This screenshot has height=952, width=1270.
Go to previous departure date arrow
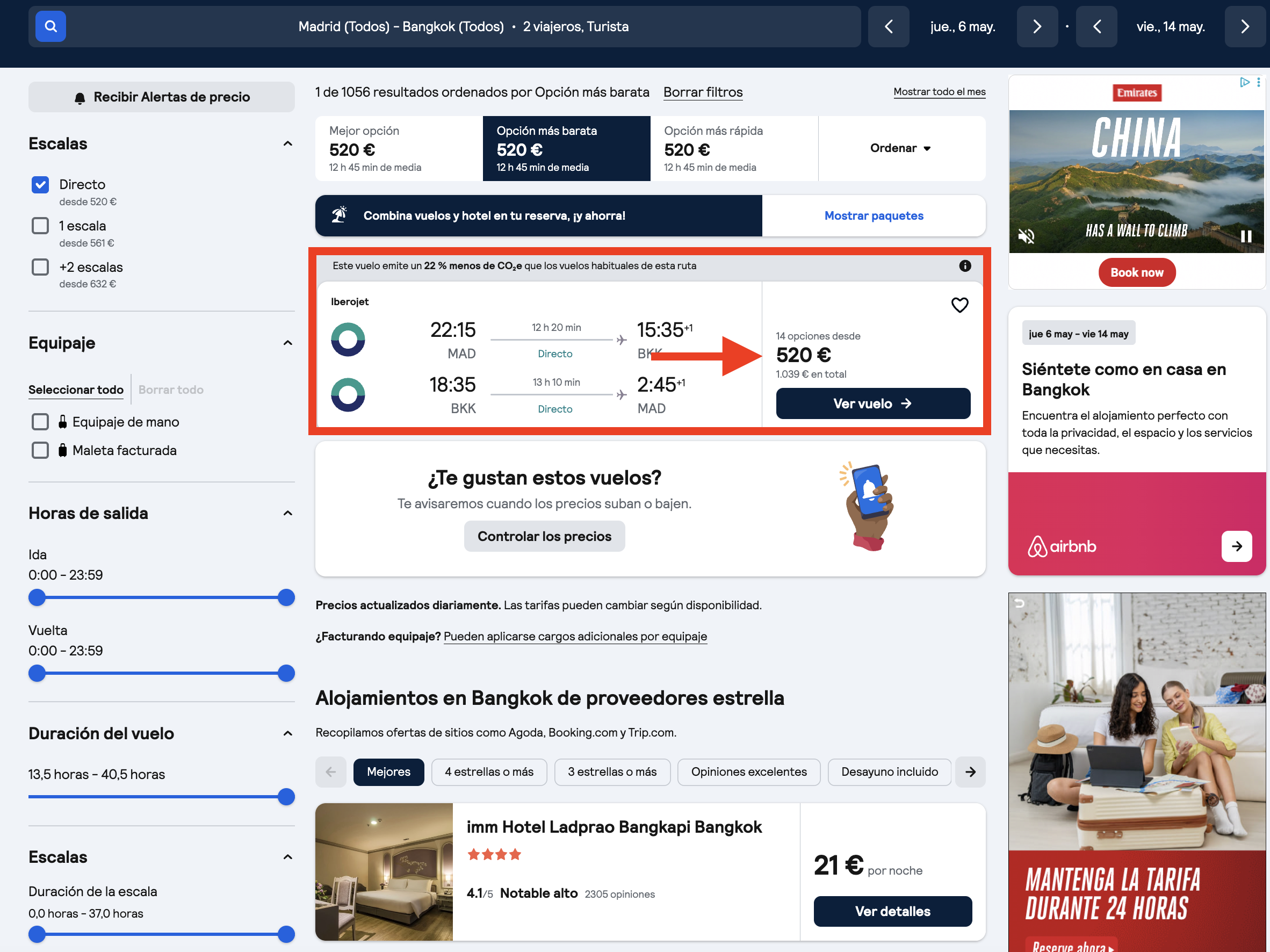[888, 26]
